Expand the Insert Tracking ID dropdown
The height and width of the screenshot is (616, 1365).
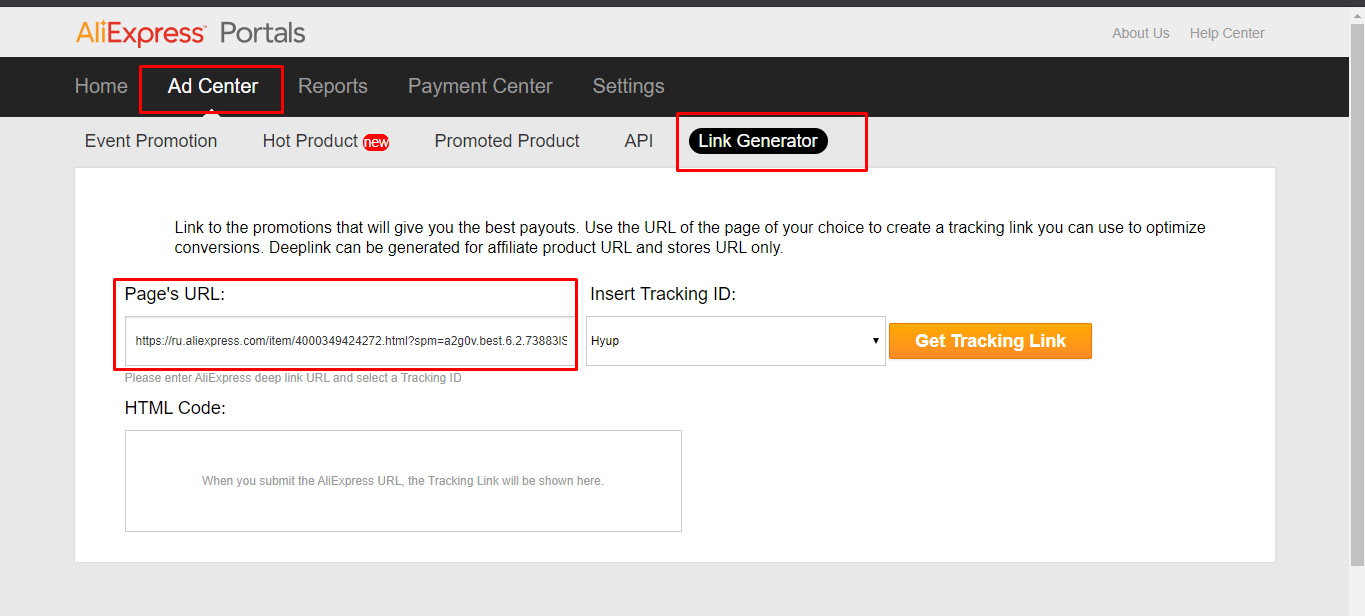pos(735,341)
